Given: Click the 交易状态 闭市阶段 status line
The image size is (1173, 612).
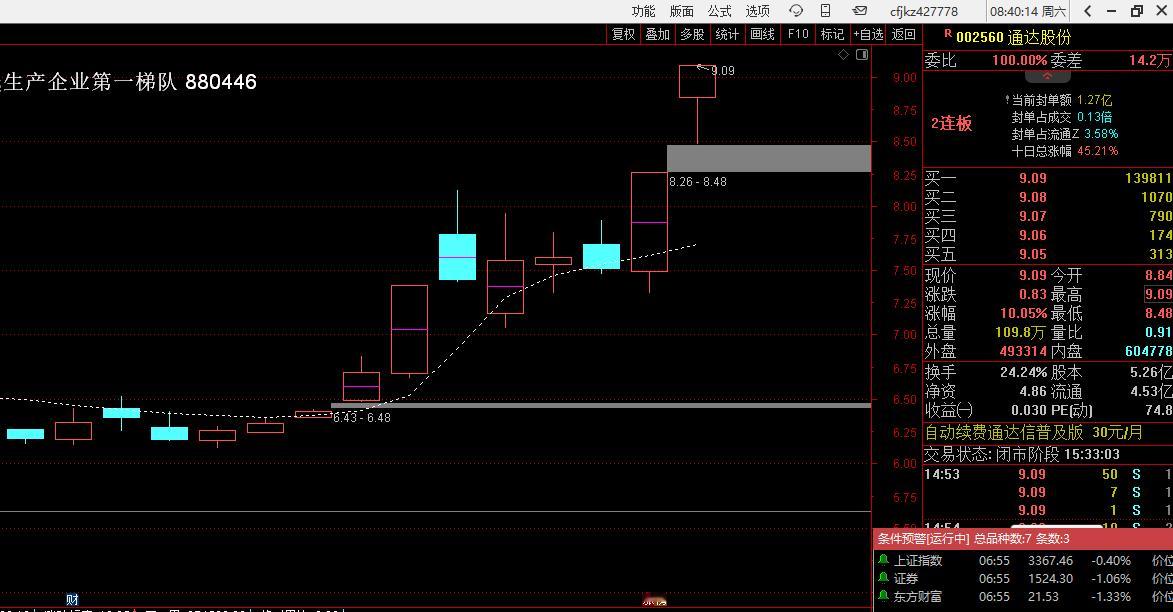Looking at the screenshot, I should 1022,454.
